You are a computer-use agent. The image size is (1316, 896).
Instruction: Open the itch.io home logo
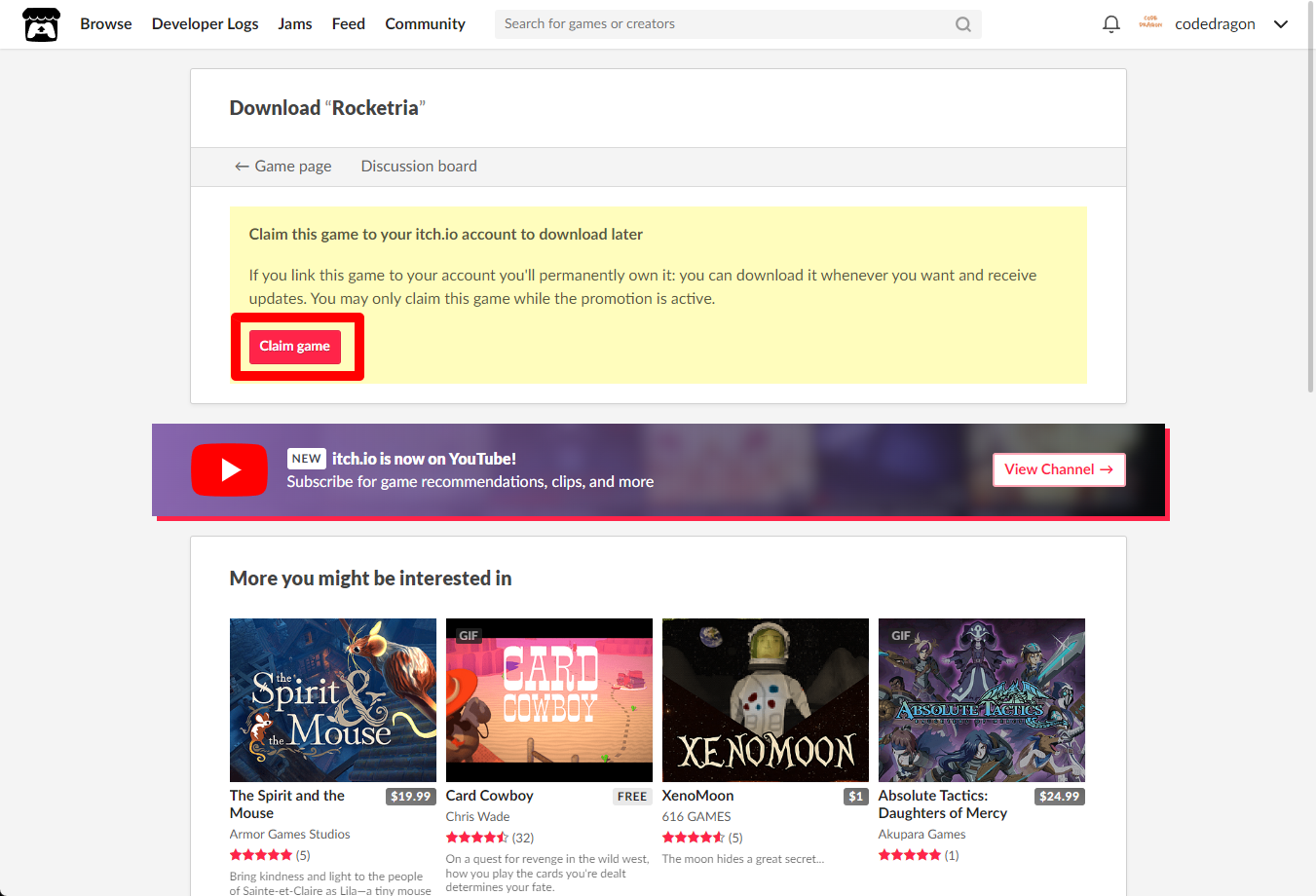(x=41, y=24)
